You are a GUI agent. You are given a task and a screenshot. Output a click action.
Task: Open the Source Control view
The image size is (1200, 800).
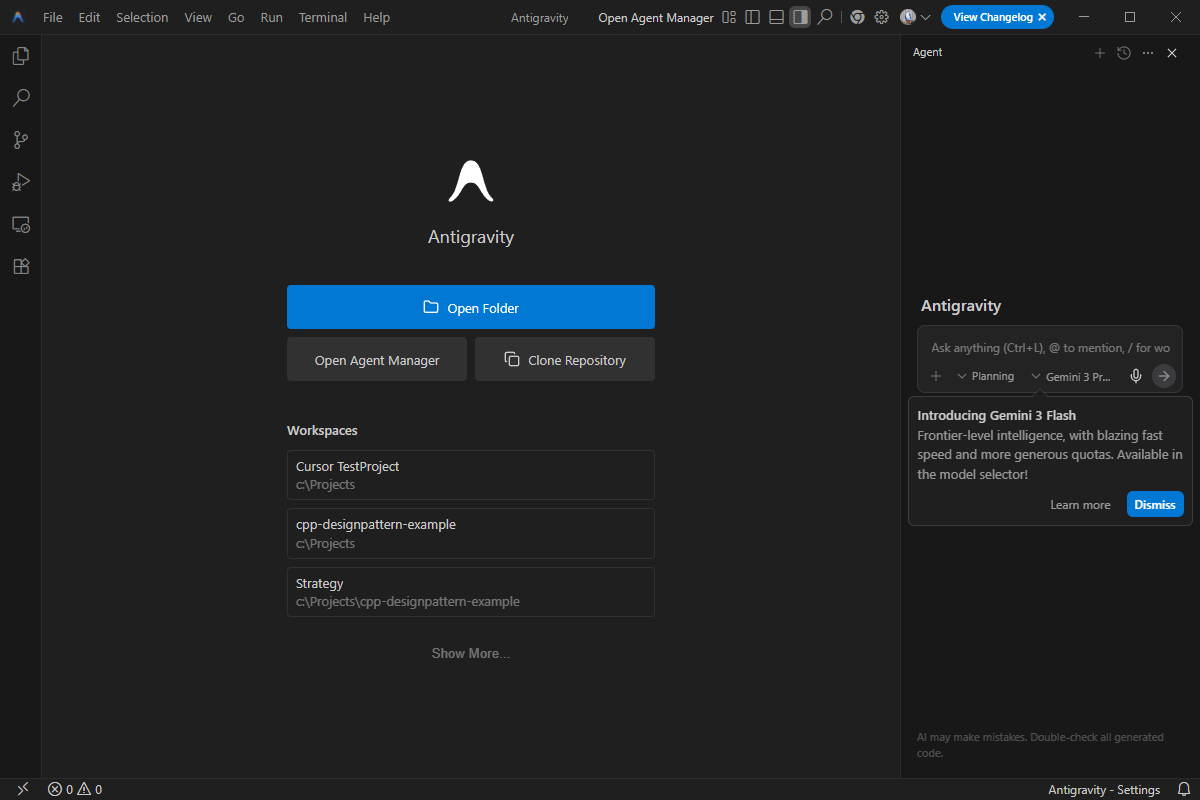tap(20, 140)
